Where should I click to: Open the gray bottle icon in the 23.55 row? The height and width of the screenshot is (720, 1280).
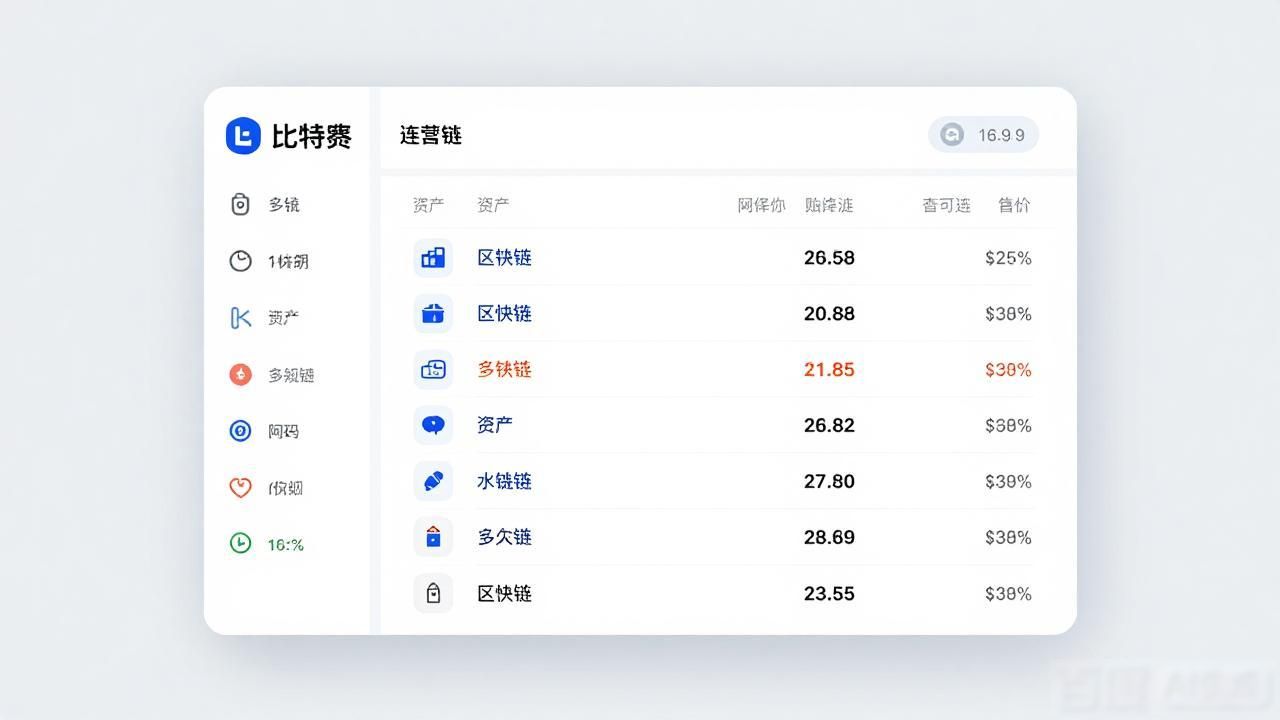433,594
